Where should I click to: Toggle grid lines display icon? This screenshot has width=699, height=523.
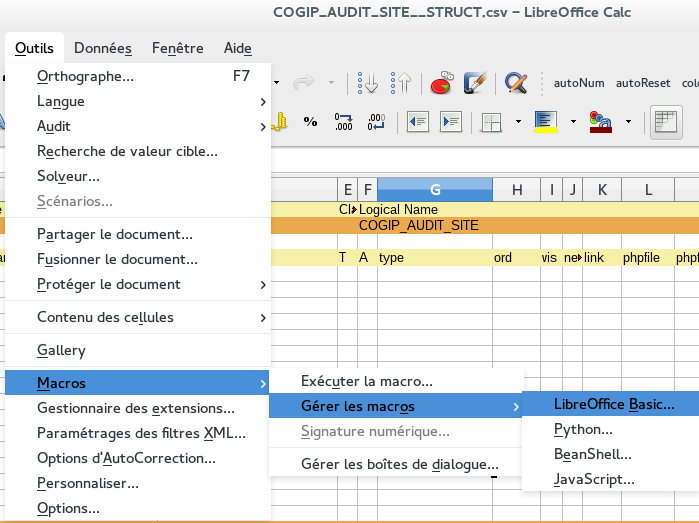[x=666, y=122]
